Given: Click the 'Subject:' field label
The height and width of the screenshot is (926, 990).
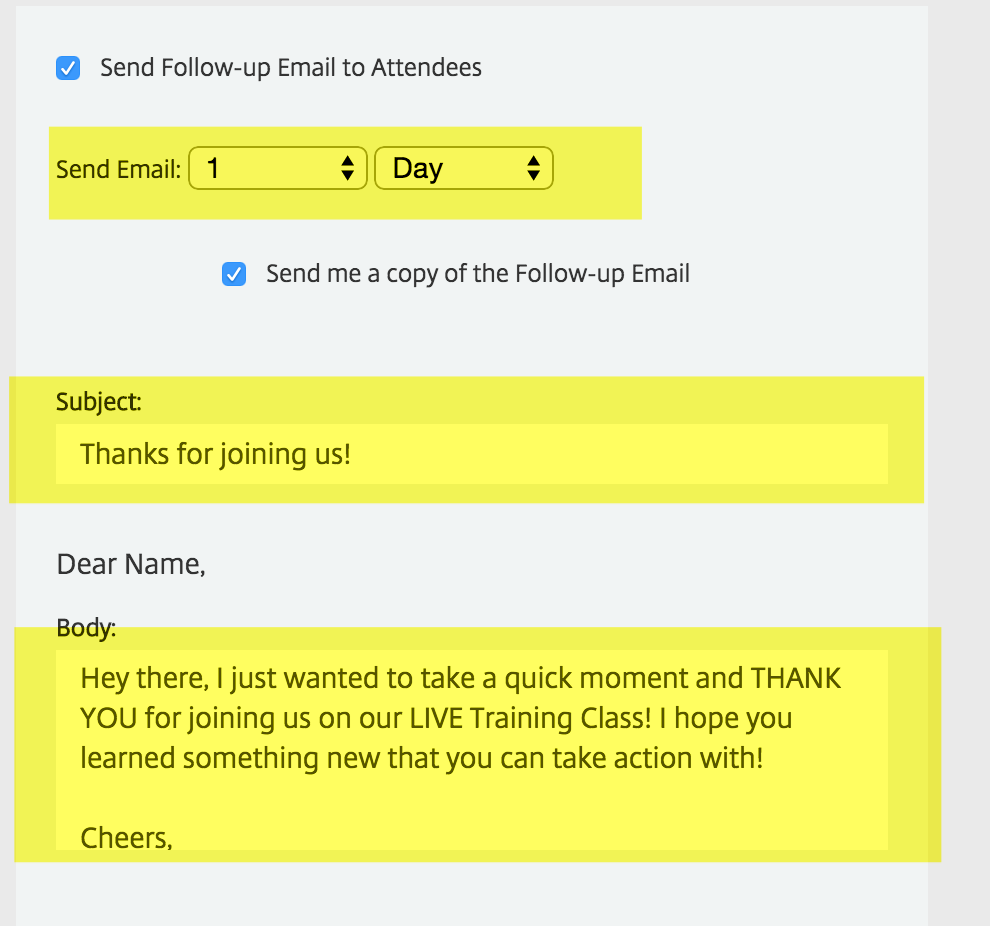Looking at the screenshot, I should coord(98,402).
